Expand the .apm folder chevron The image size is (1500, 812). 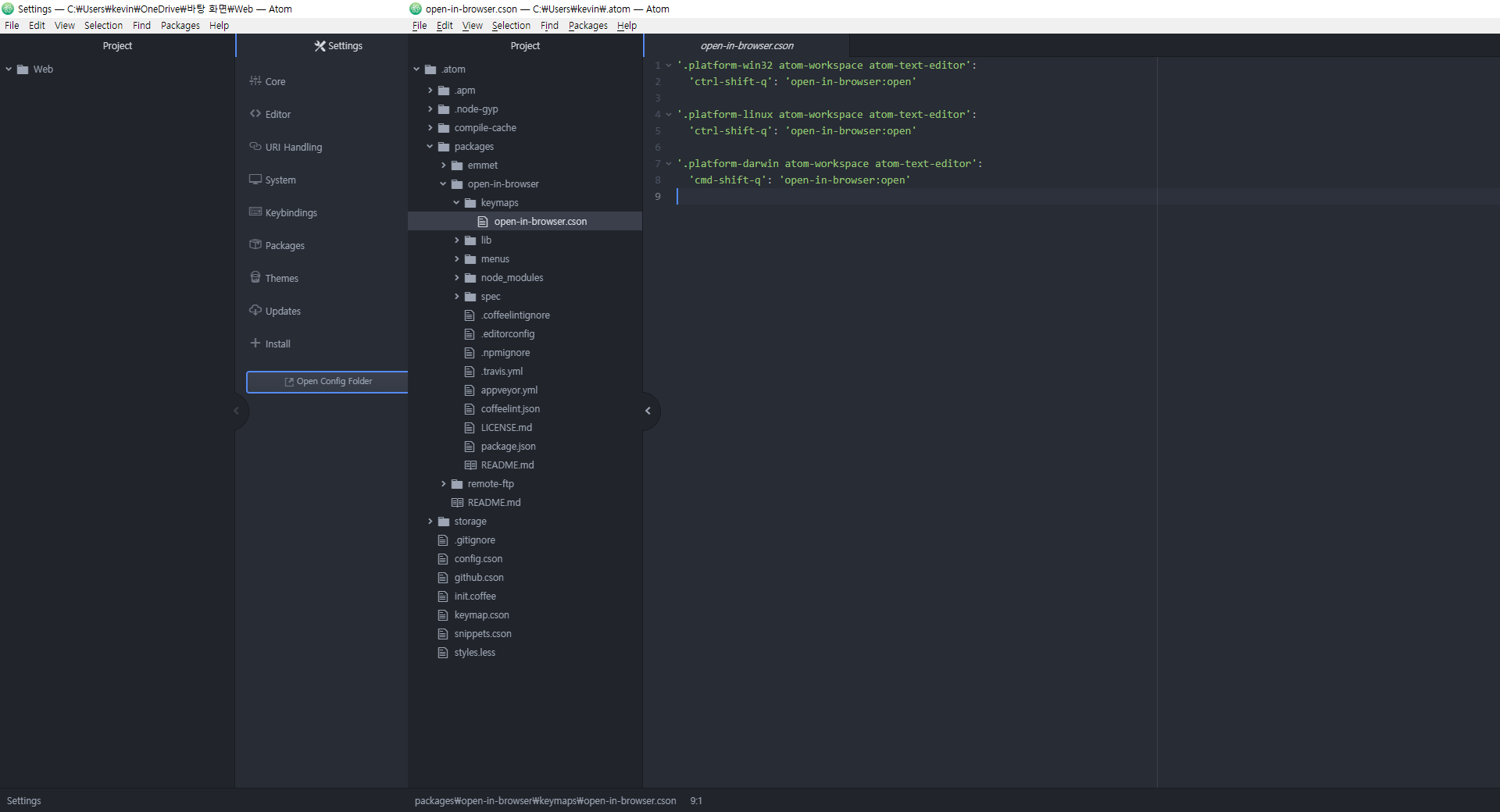430,91
